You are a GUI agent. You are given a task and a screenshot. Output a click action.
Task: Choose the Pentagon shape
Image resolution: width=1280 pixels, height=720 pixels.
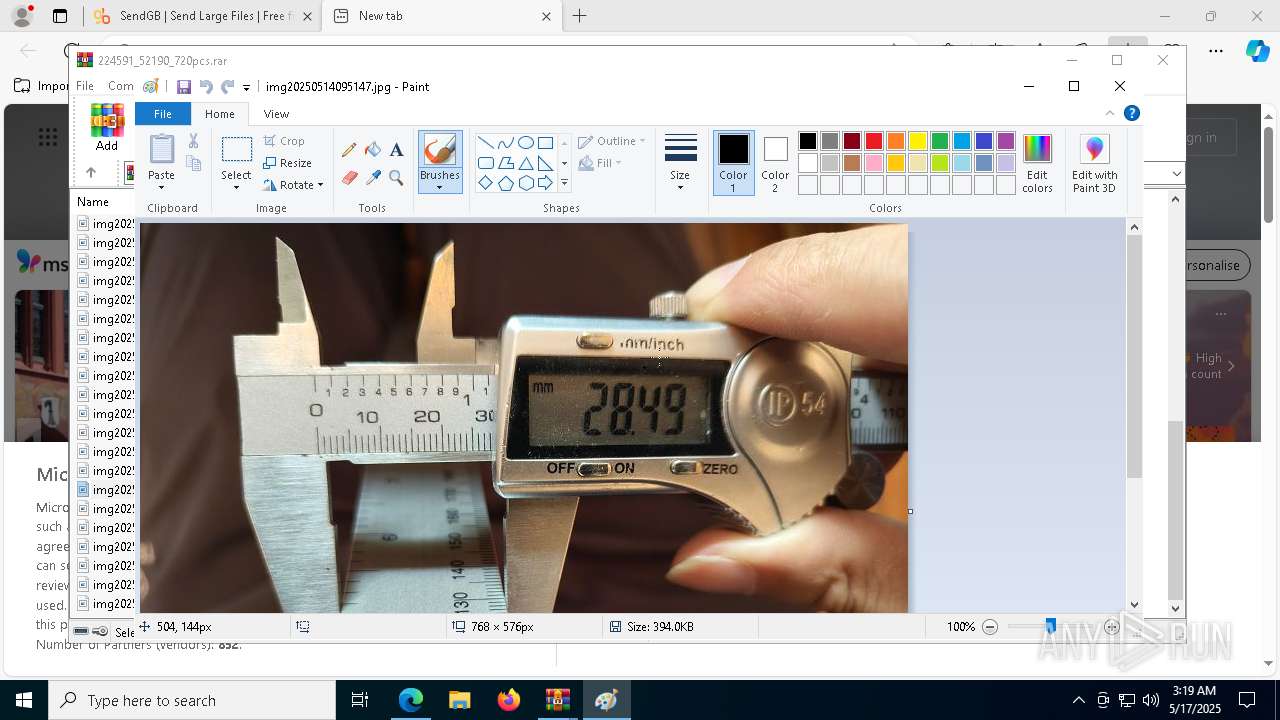point(505,183)
